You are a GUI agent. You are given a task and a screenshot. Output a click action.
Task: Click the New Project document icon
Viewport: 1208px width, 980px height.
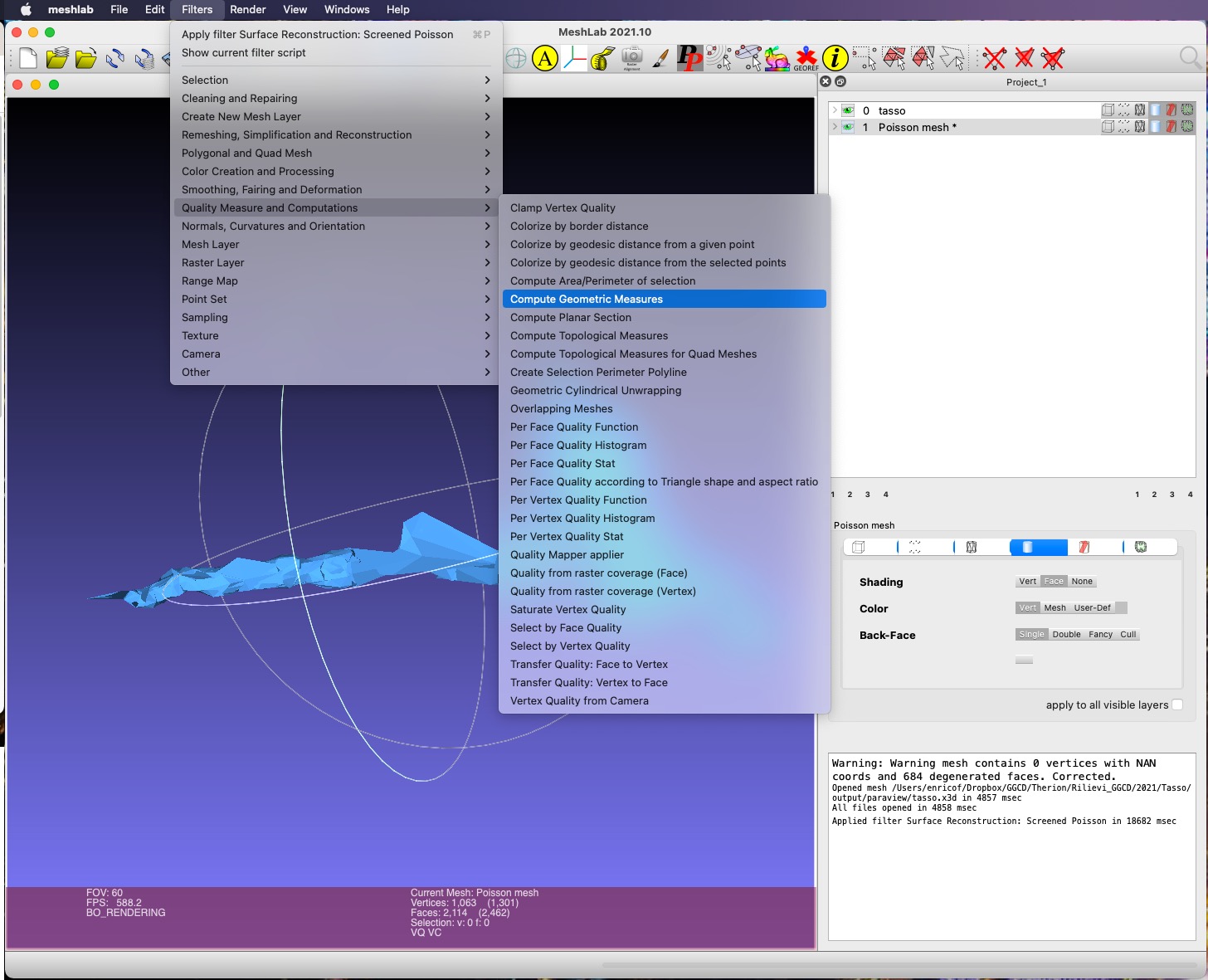tap(28, 58)
